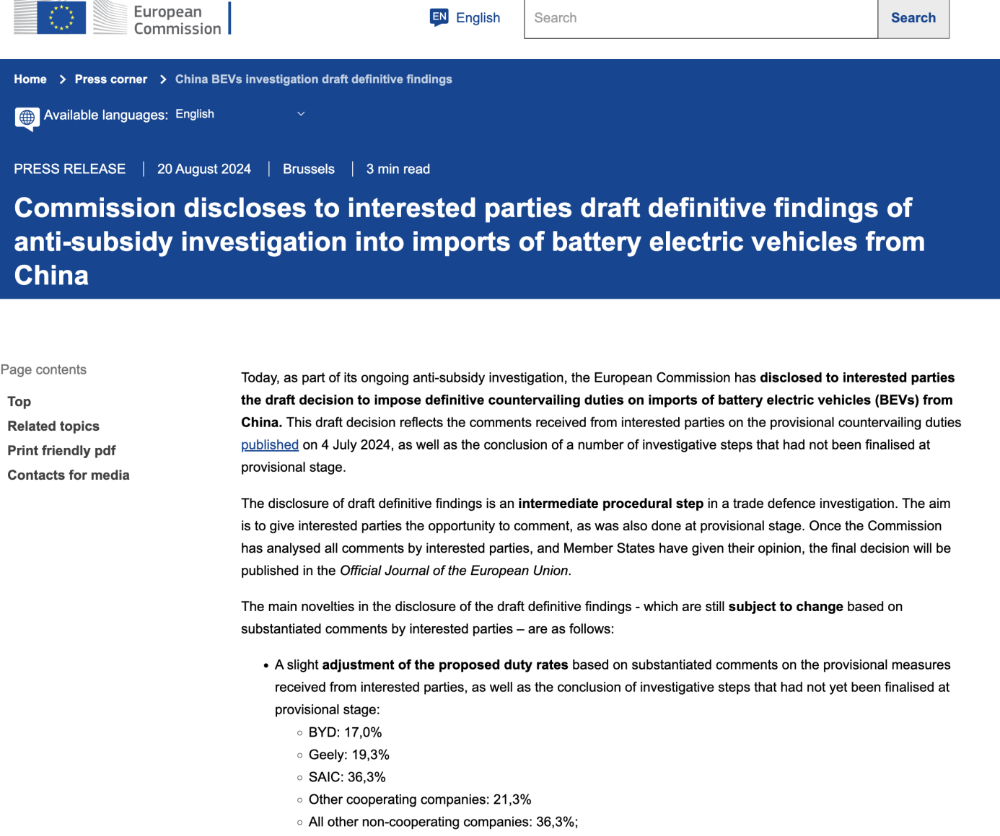Go to Home breadcrumb
The height and width of the screenshot is (836, 1000).
click(x=30, y=79)
